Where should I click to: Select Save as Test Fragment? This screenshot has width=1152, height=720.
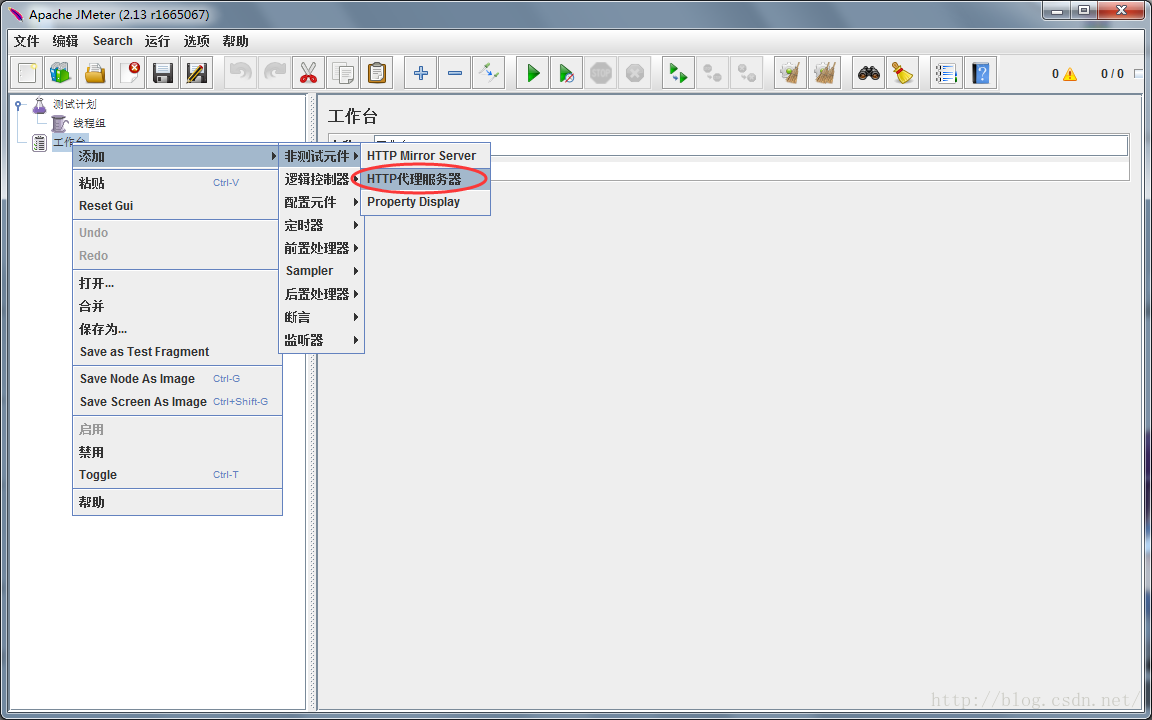177,352
